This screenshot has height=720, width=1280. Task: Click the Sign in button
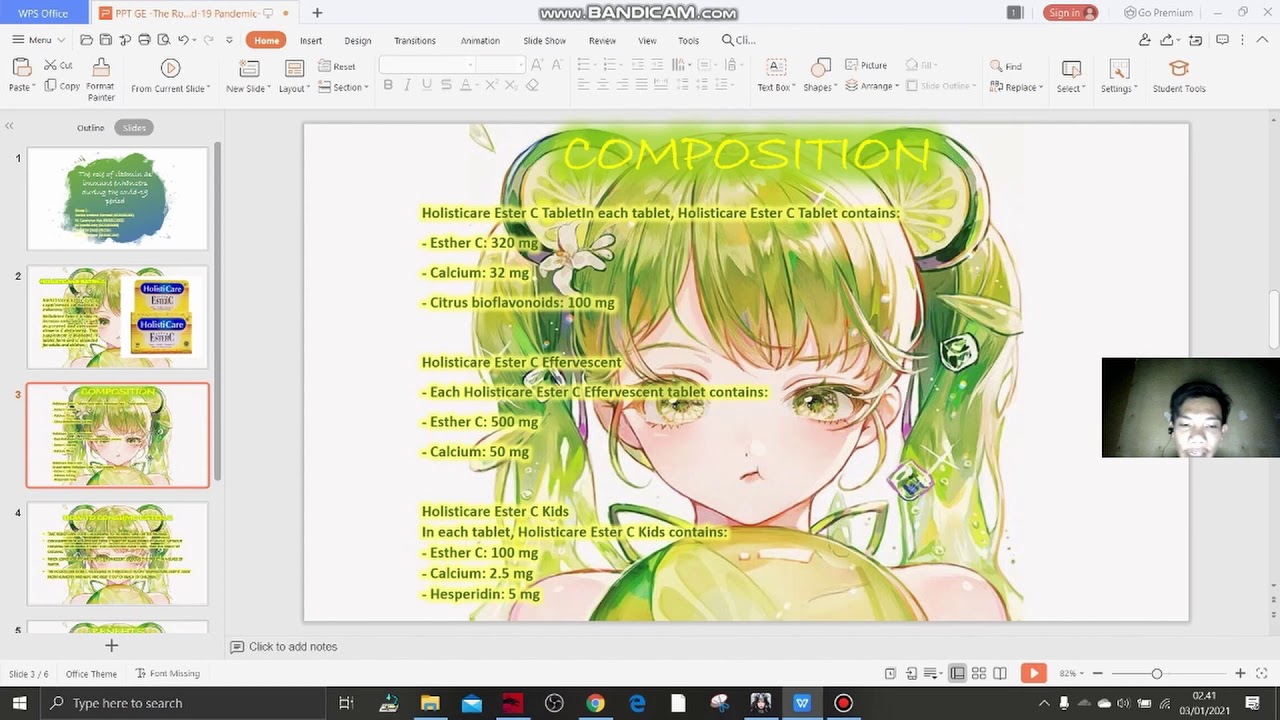click(x=1070, y=13)
